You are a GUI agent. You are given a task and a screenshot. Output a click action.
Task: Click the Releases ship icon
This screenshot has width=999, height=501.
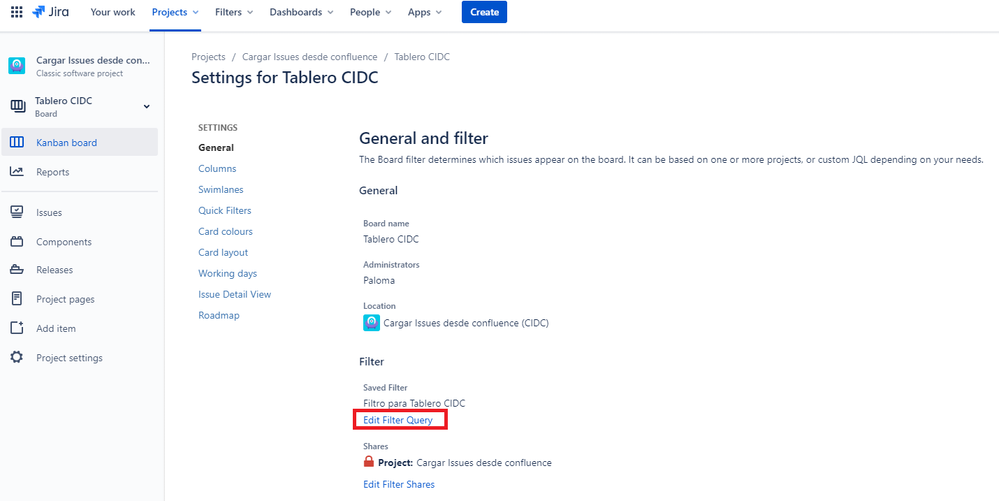click(17, 270)
